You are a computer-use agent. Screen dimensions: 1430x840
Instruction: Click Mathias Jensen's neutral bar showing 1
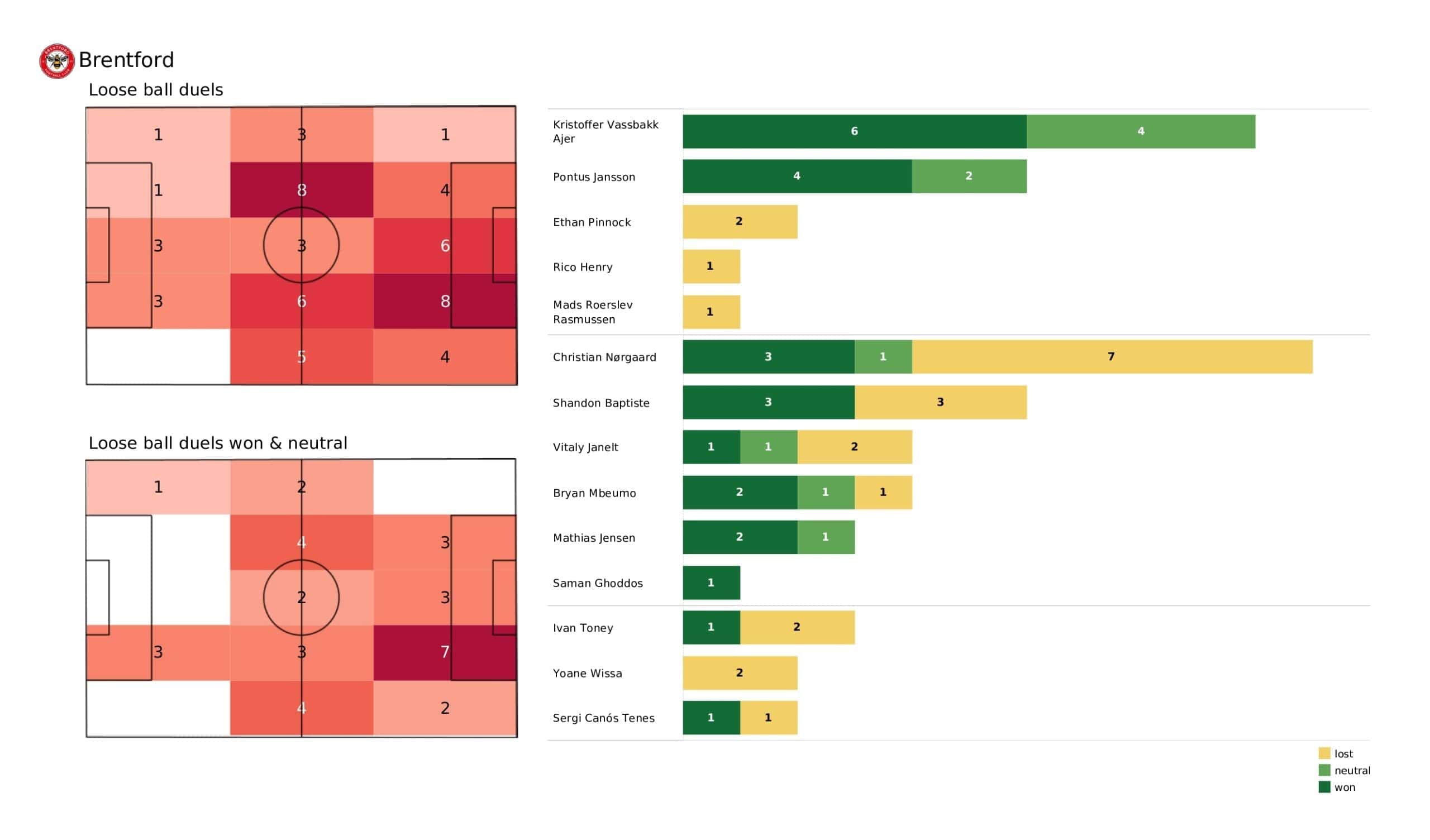[x=826, y=537]
